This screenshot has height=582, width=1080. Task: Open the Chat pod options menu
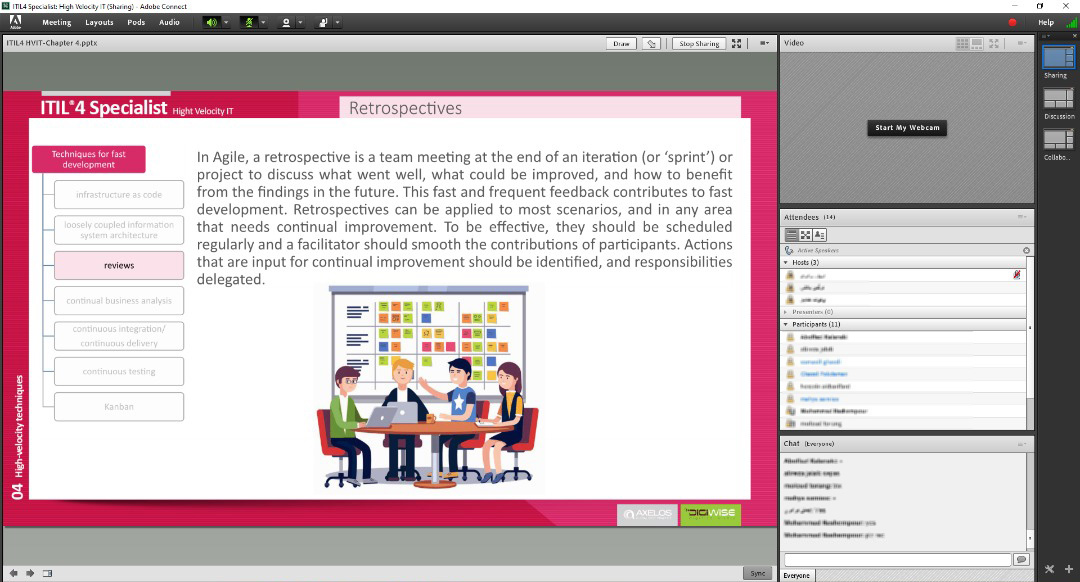coord(1022,444)
